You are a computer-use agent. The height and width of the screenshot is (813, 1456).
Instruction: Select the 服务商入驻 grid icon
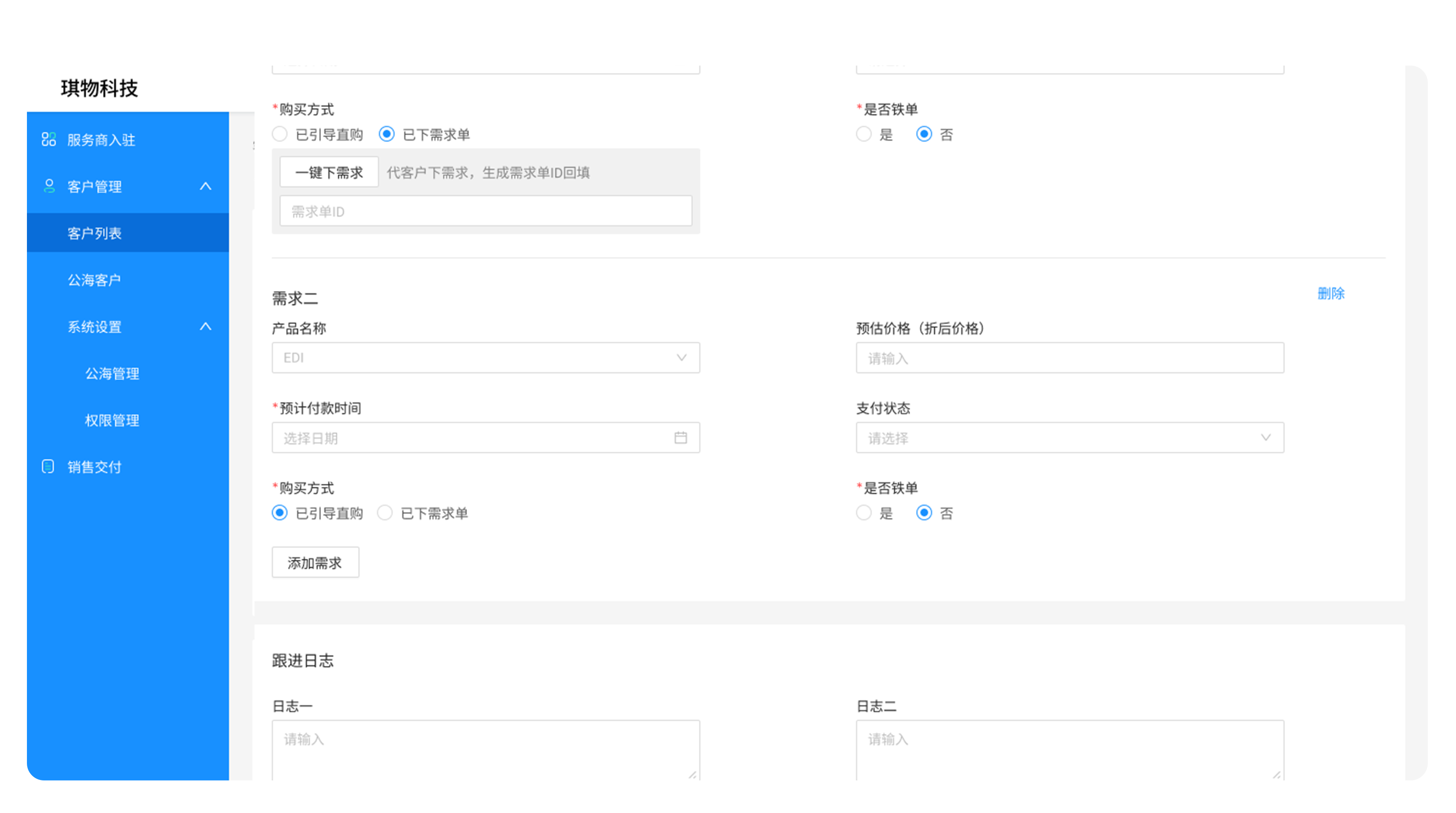pyautogui.click(x=48, y=139)
